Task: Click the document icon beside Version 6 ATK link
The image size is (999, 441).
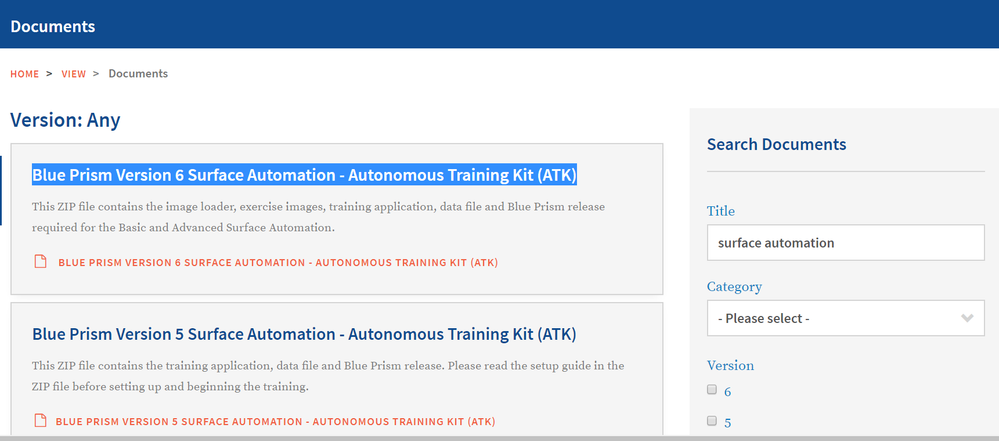Action: [x=40, y=262]
